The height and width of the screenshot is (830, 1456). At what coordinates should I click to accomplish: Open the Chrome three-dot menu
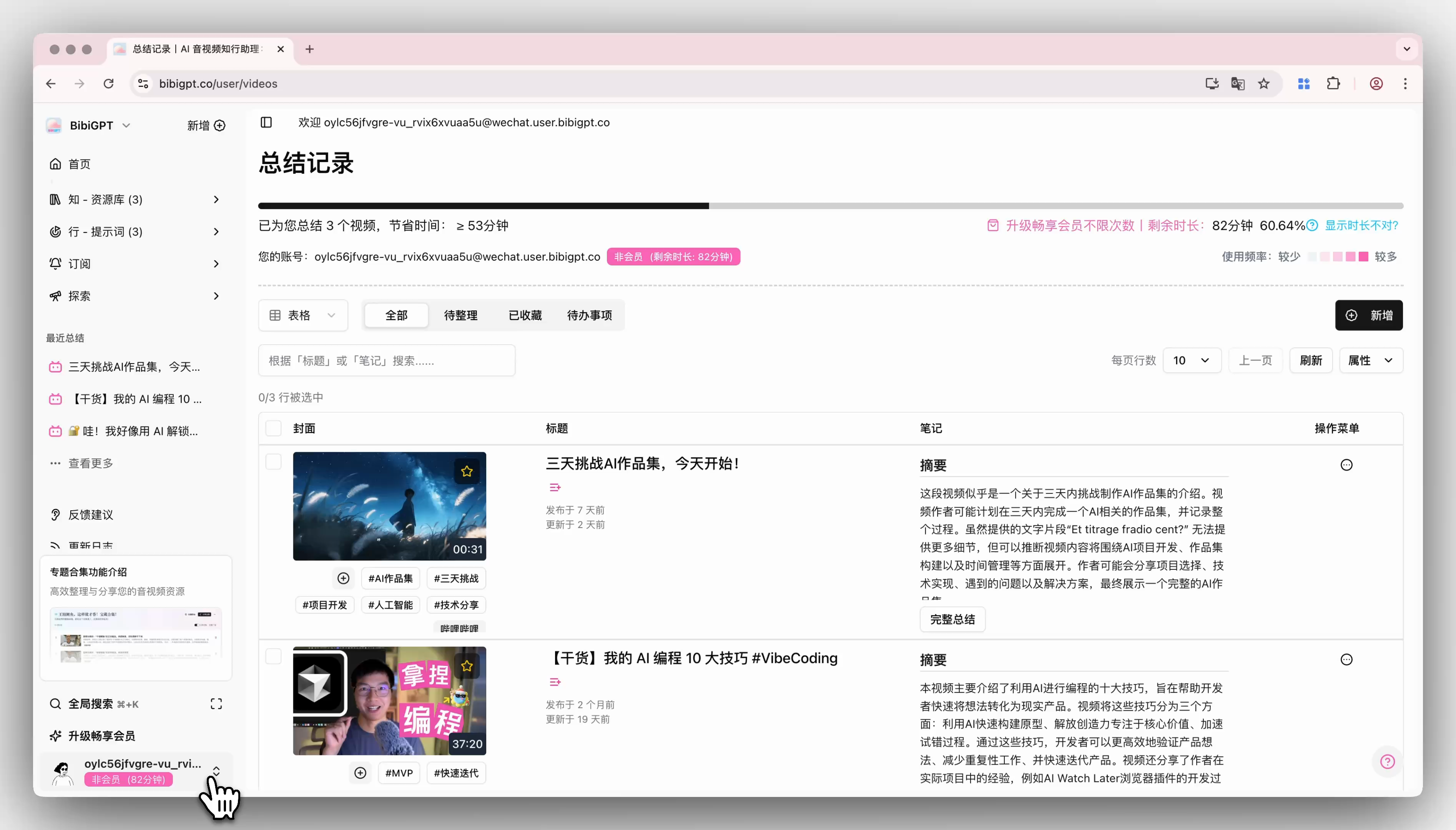1405,84
